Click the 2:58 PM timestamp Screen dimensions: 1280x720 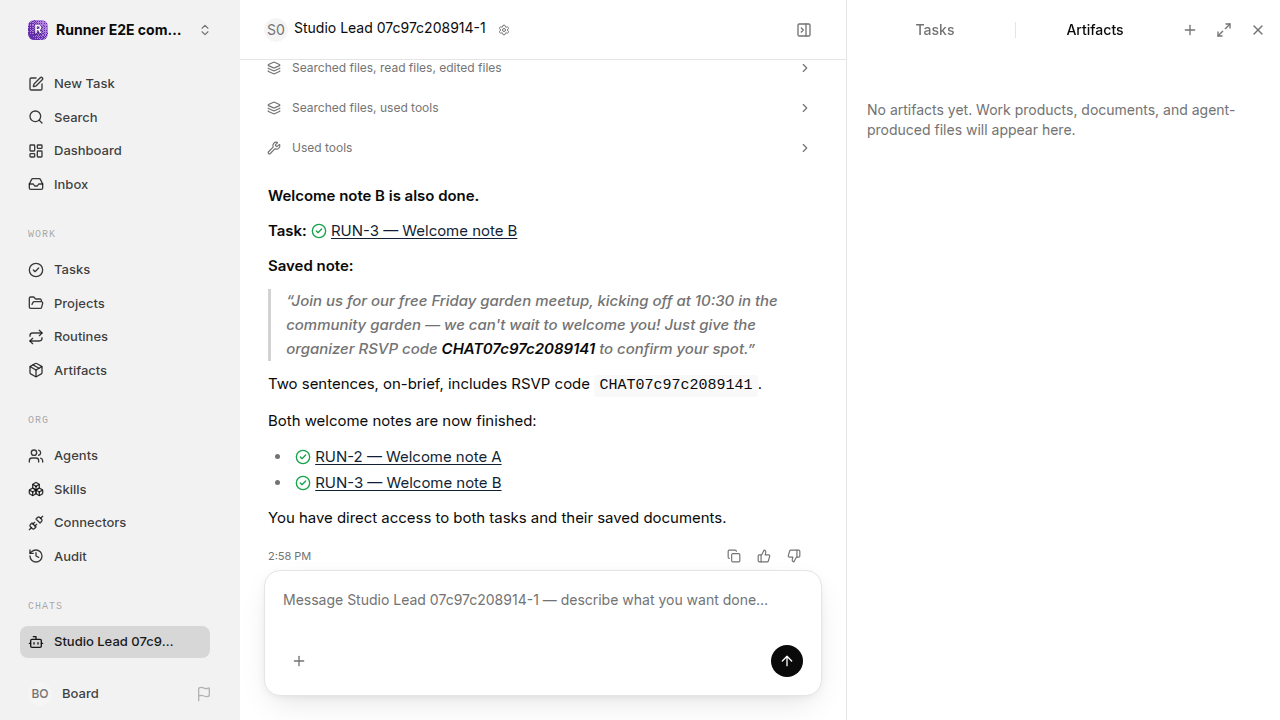pyautogui.click(x=290, y=556)
